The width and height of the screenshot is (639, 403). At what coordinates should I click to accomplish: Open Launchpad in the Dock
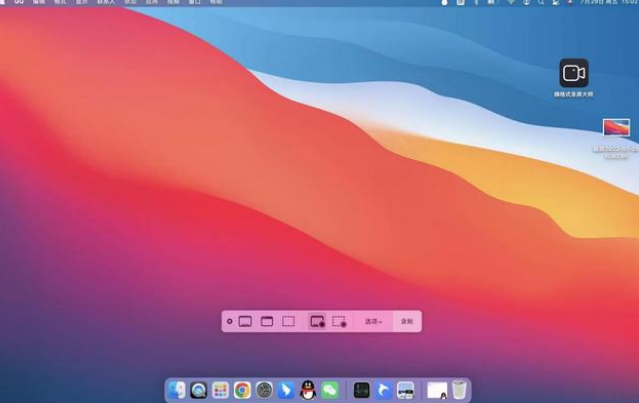click(x=220, y=390)
